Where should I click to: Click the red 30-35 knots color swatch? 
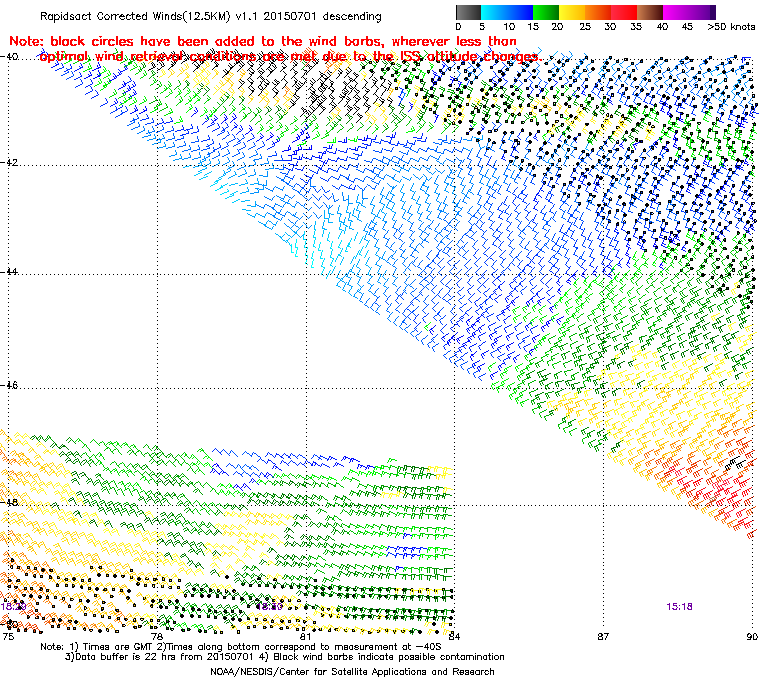(x=624, y=12)
